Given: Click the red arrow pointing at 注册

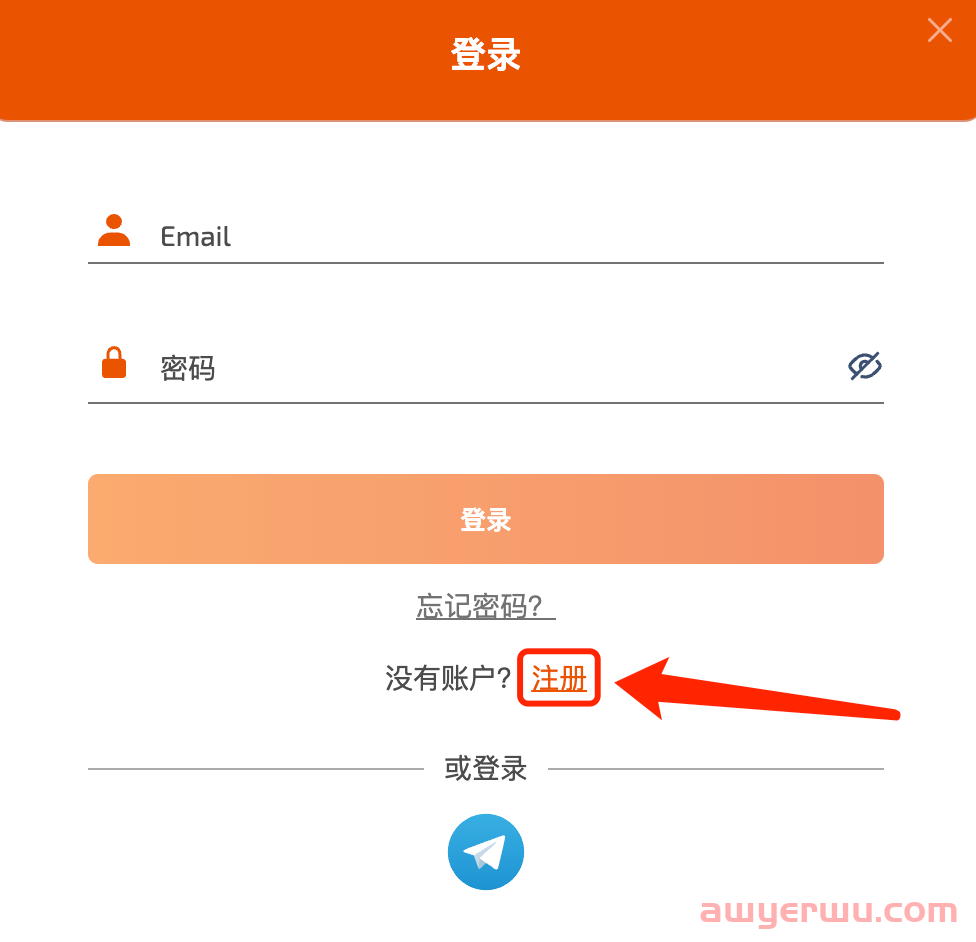Looking at the screenshot, I should click(756, 691).
